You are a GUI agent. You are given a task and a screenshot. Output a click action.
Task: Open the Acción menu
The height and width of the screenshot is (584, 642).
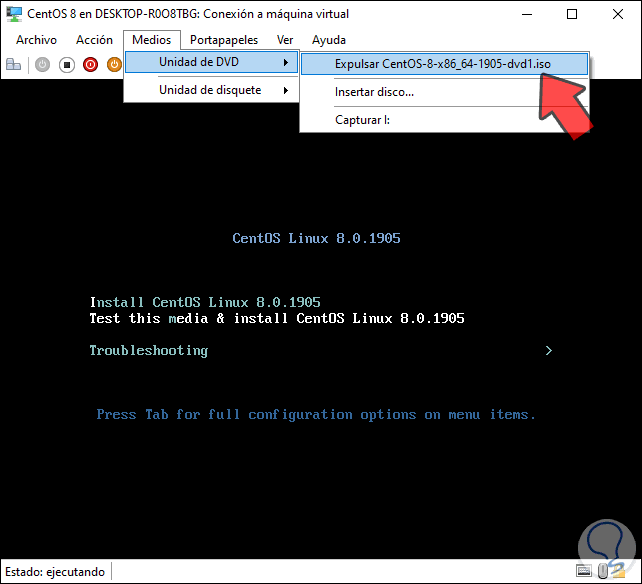coord(94,40)
